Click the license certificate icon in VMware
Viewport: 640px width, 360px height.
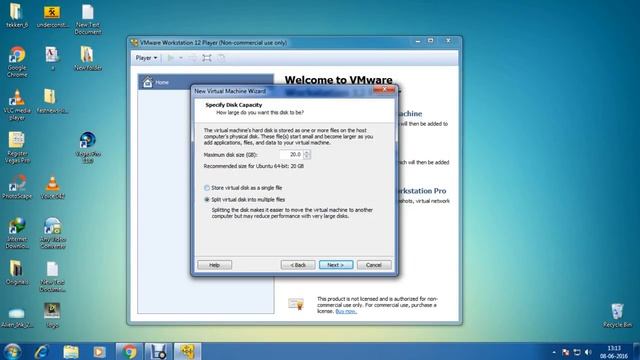click(x=296, y=304)
